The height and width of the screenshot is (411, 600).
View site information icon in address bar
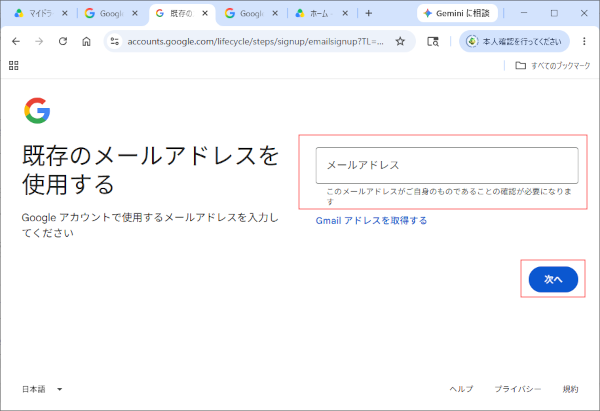coord(114,41)
